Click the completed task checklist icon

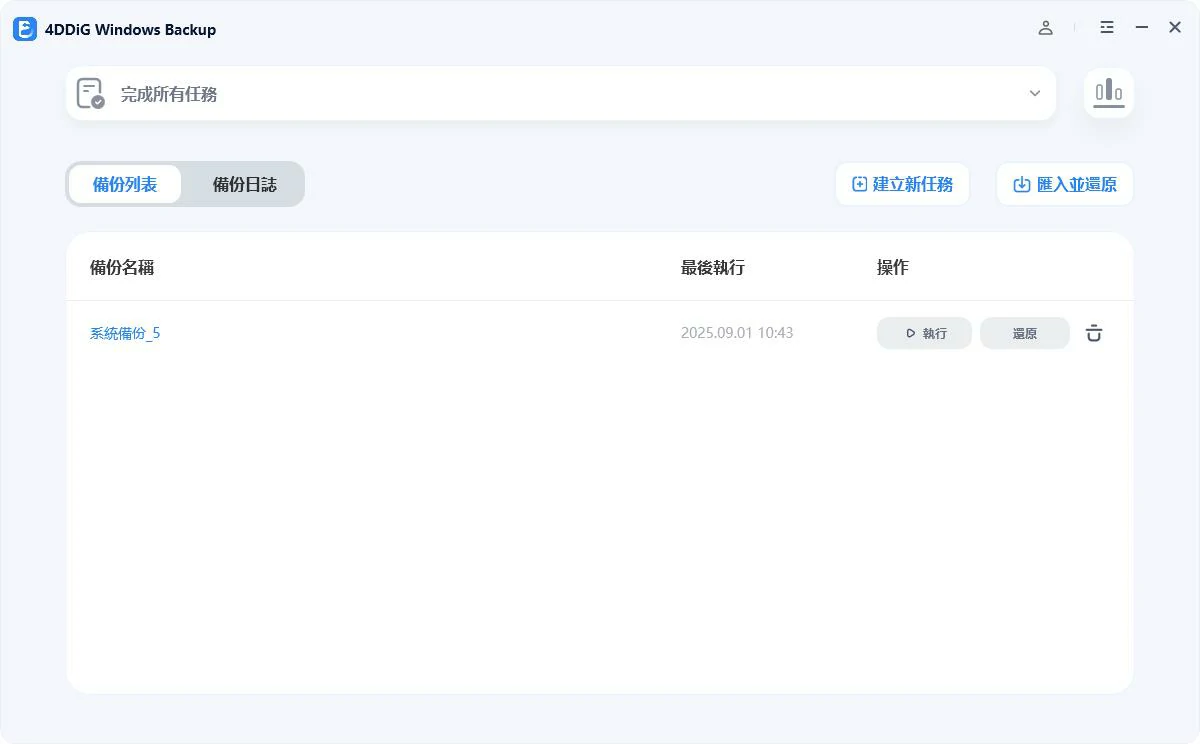pyautogui.click(x=90, y=93)
